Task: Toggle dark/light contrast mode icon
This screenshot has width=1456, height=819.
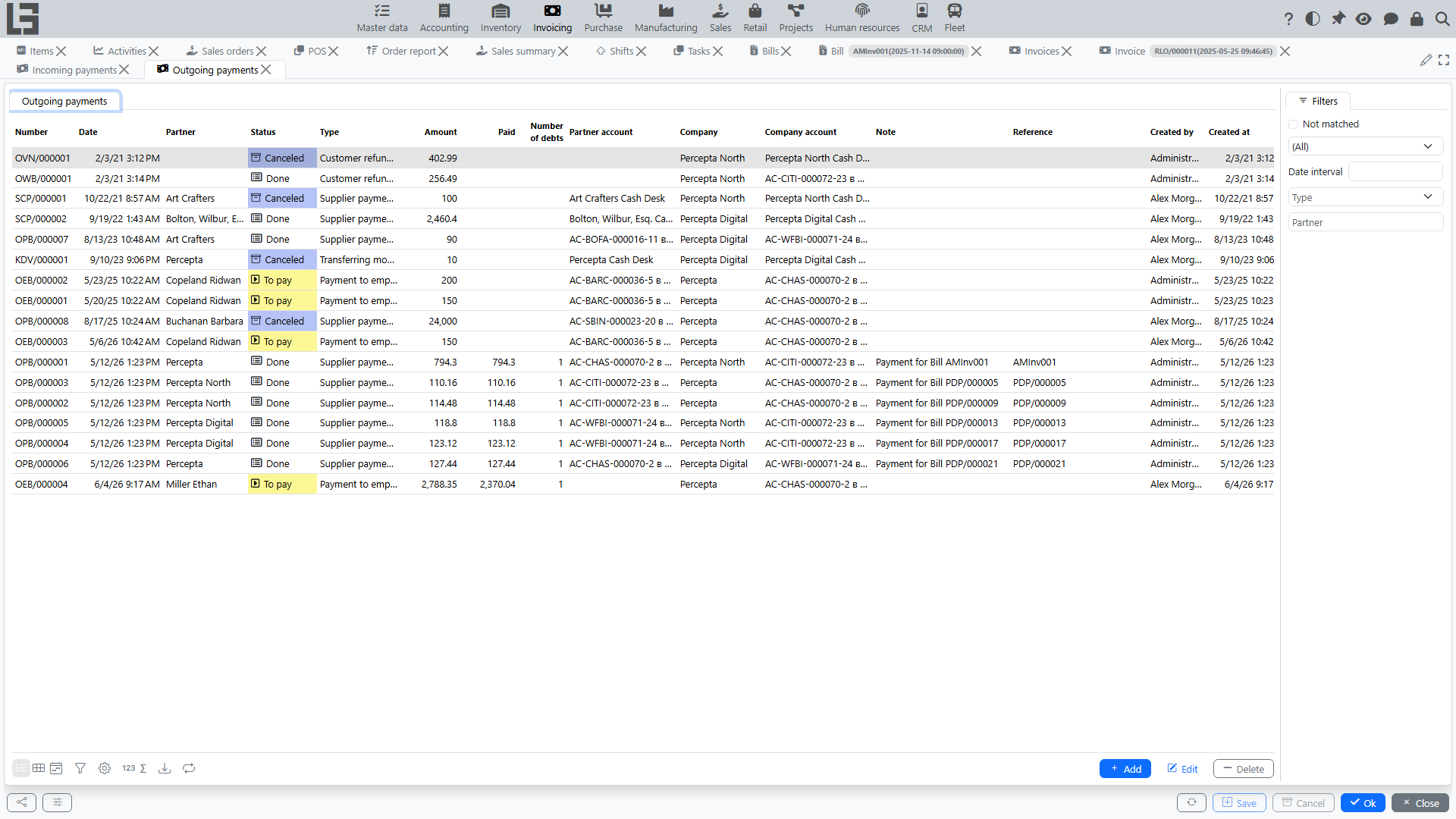Action: point(1313,19)
